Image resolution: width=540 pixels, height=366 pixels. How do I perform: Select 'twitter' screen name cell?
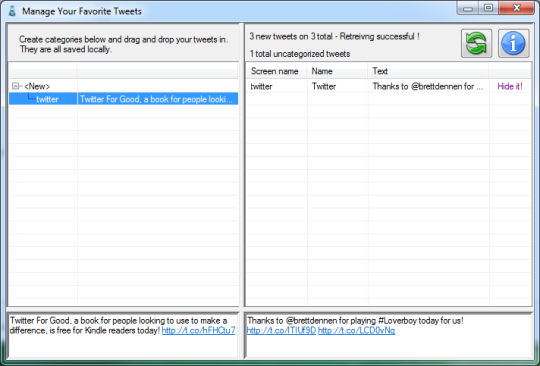click(x=261, y=86)
